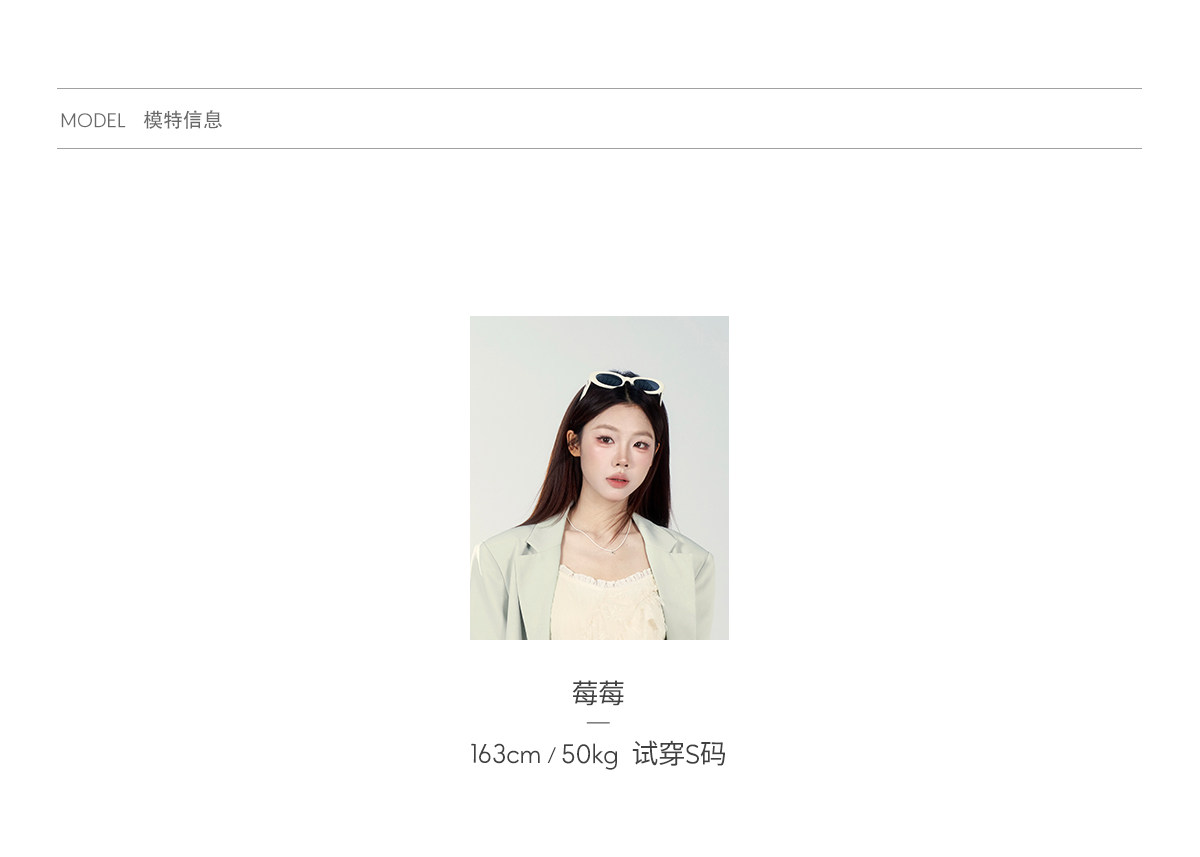Click the model name 莓莓
The image size is (1200, 857).
click(x=598, y=693)
